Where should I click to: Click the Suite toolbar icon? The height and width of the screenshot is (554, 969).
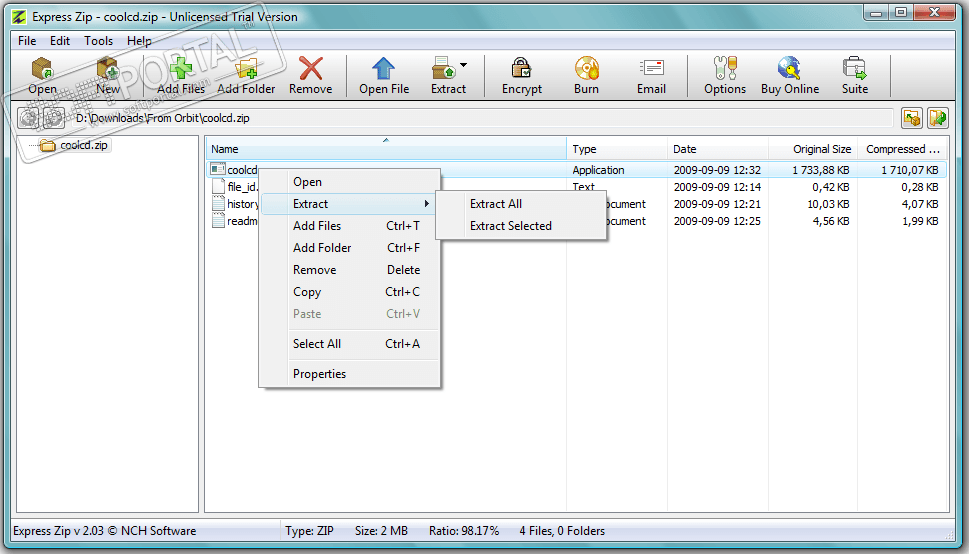click(855, 69)
